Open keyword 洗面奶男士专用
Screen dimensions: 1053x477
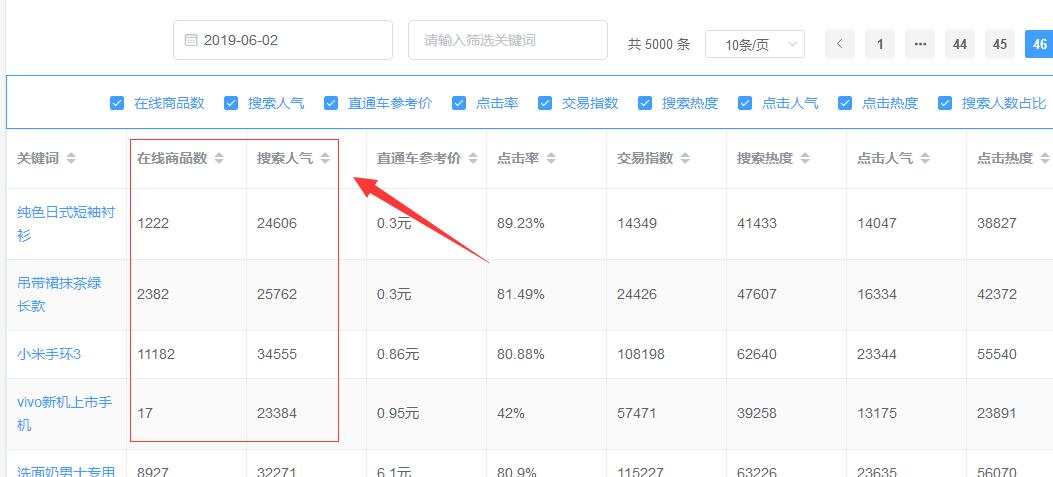[x=66, y=472]
